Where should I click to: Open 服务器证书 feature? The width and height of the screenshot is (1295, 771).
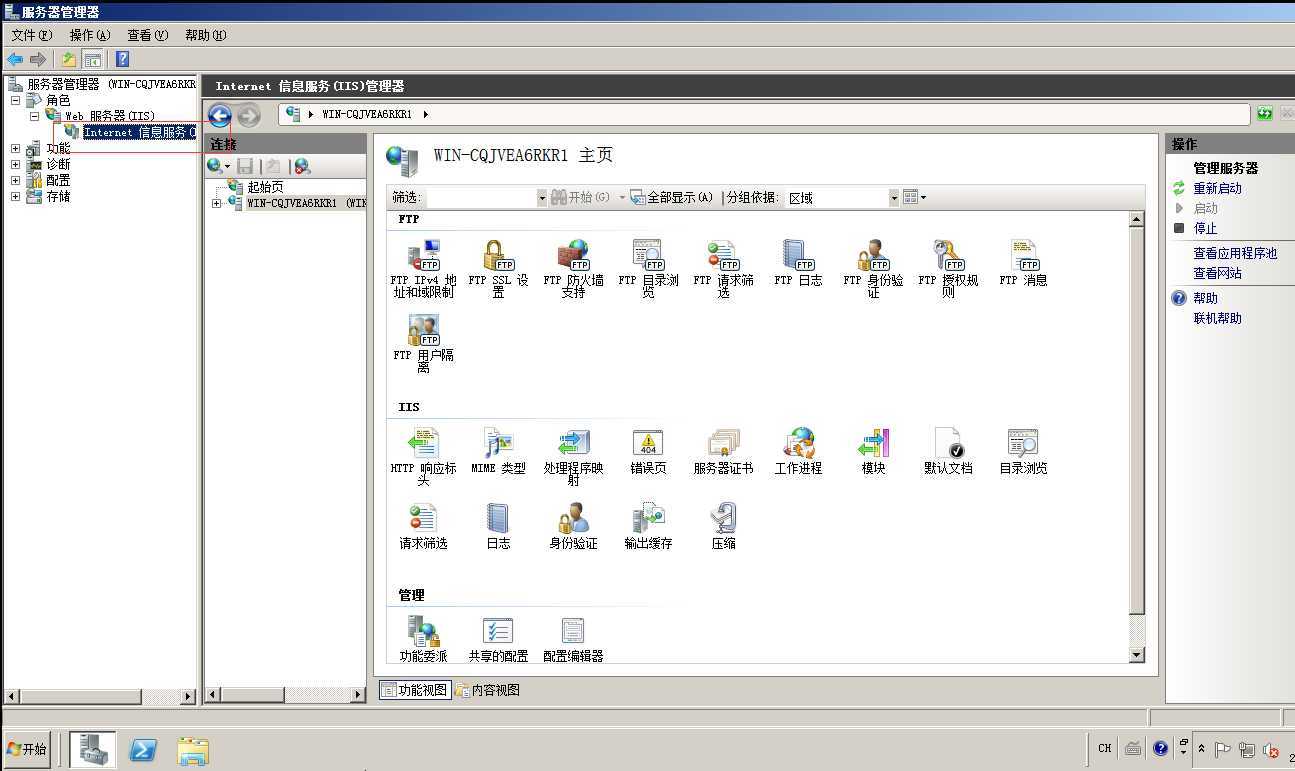pos(723,450)
